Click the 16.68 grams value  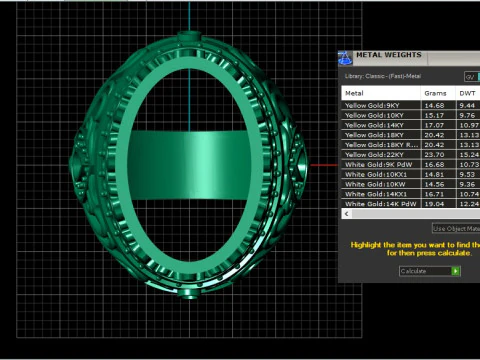[x=434, y=165]
